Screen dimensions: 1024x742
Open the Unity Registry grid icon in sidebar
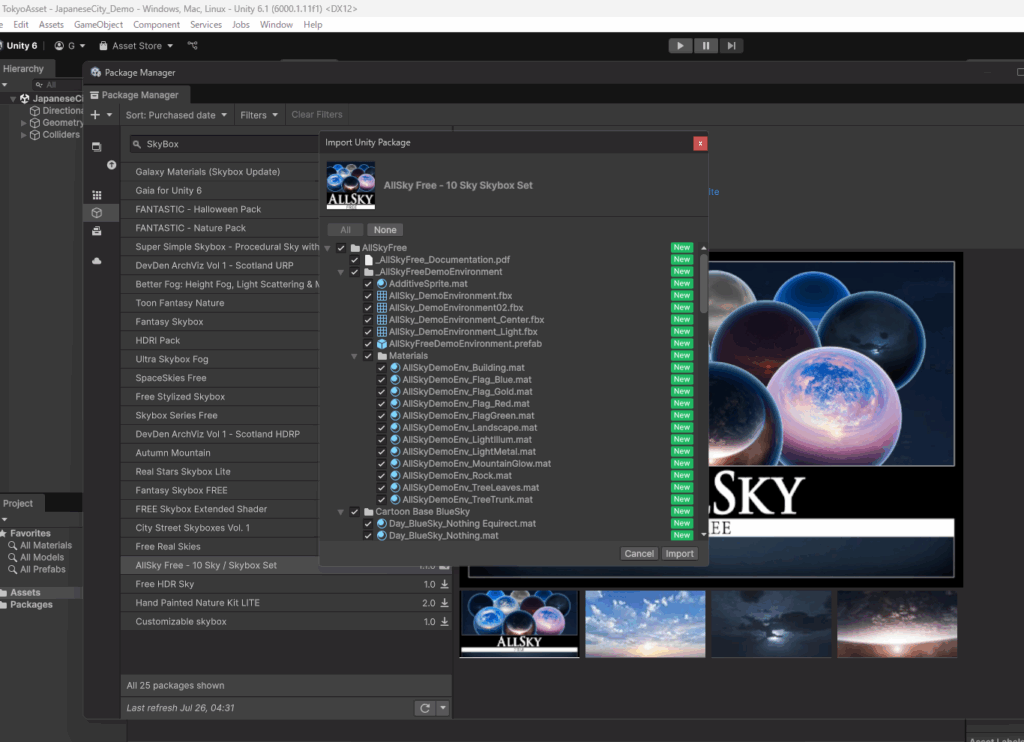click(97, 195)
